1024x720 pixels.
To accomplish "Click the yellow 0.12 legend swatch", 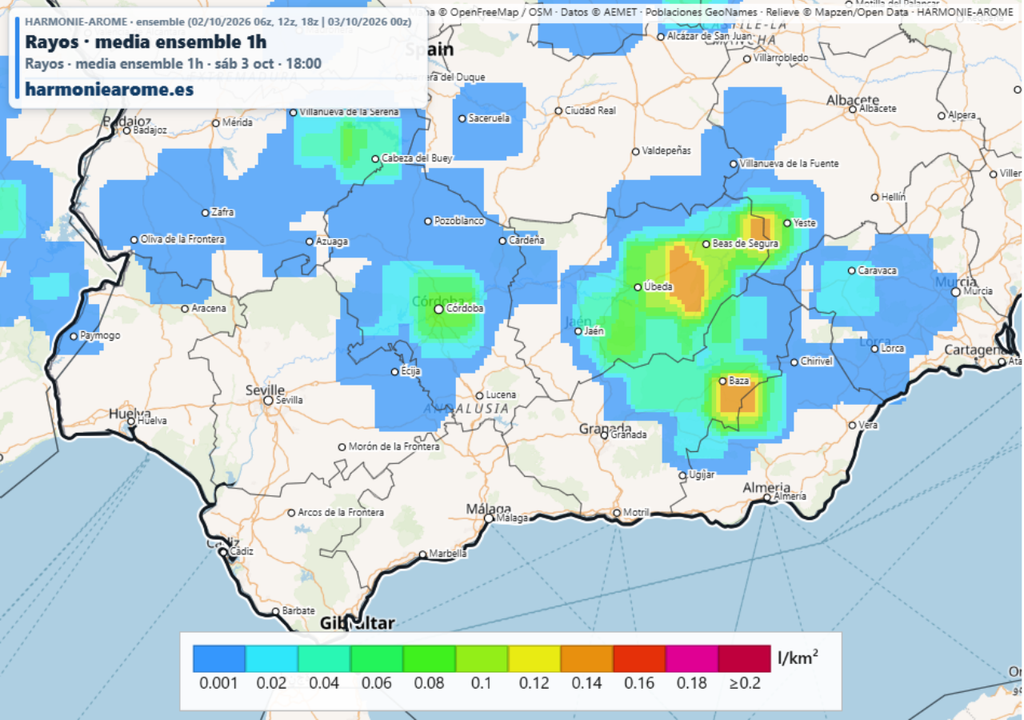I will (535, 659).
